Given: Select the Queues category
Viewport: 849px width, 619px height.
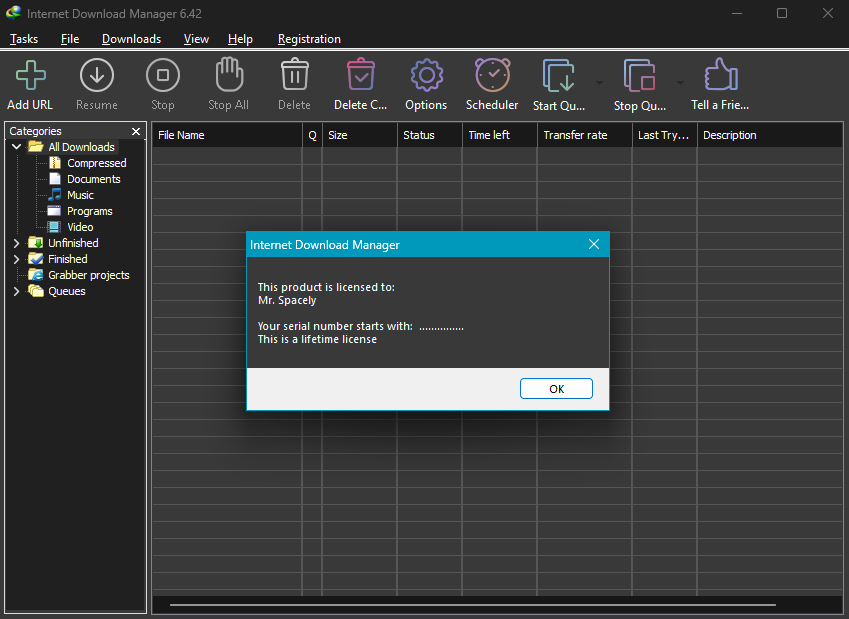Looking at the screenshot, I should pos(67,291).
